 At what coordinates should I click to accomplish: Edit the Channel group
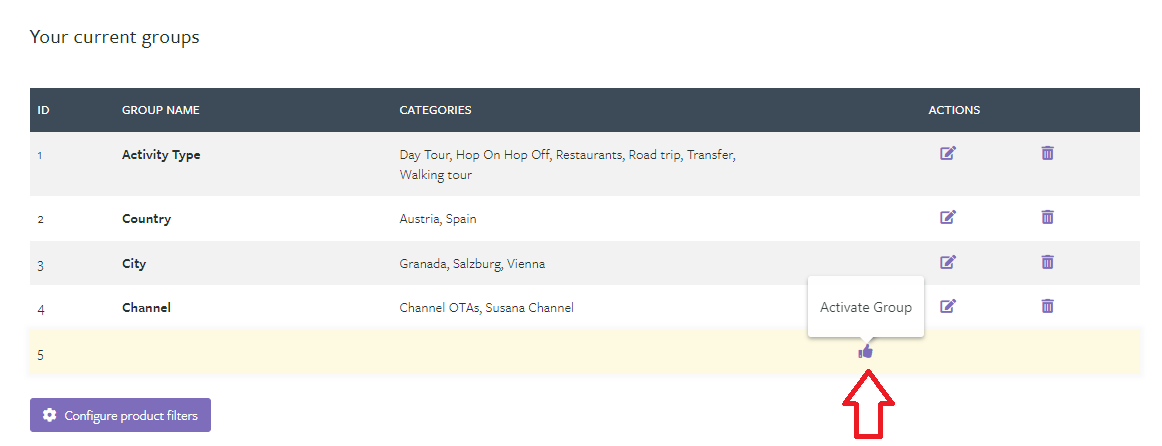click(x=948, y=306)
